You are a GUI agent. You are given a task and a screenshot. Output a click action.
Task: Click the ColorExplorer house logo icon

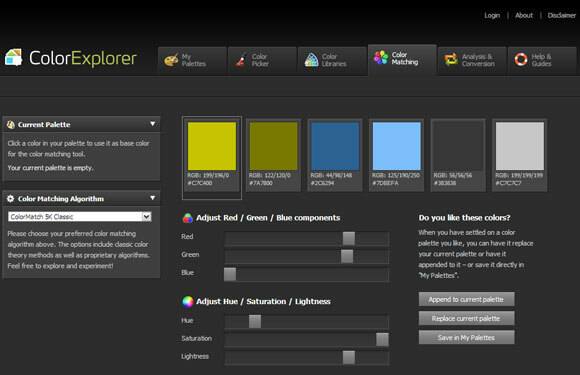pyautogui.click(x=14, y=58)
